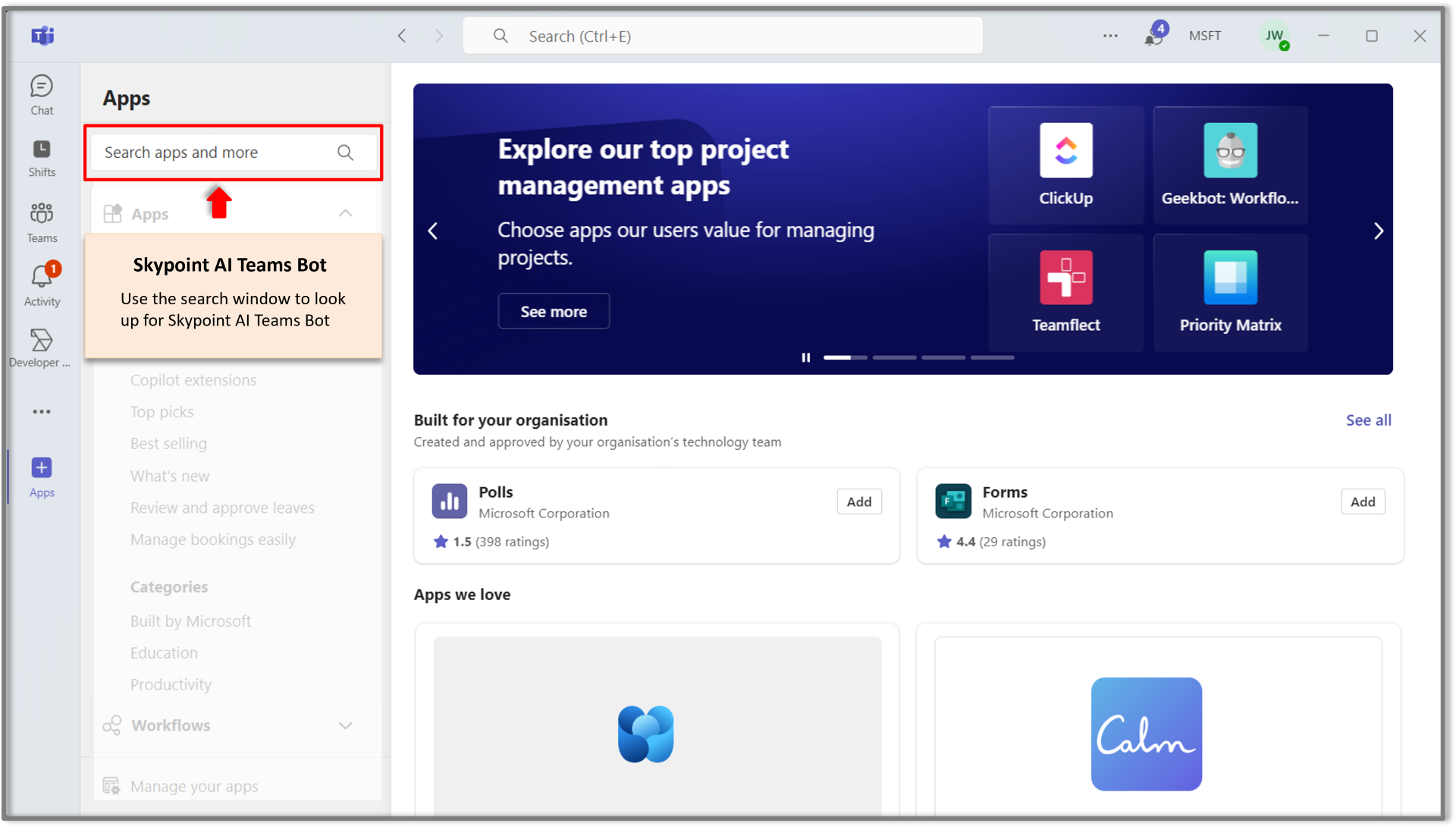Screen dimensions: 1456x827
Task: Click See all in Built for your organisation
Action: pos(1369,420)
